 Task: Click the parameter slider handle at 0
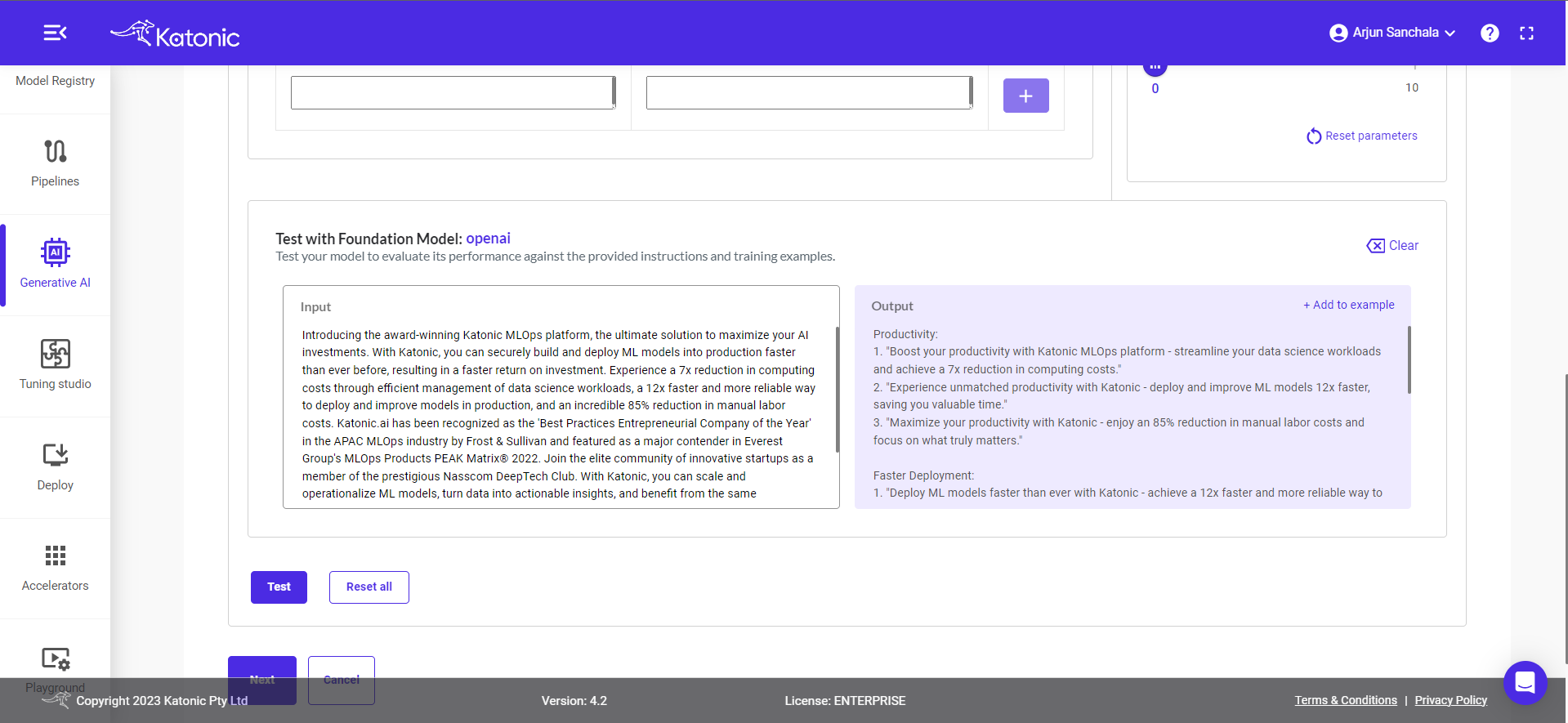[x=1155, y=65]
